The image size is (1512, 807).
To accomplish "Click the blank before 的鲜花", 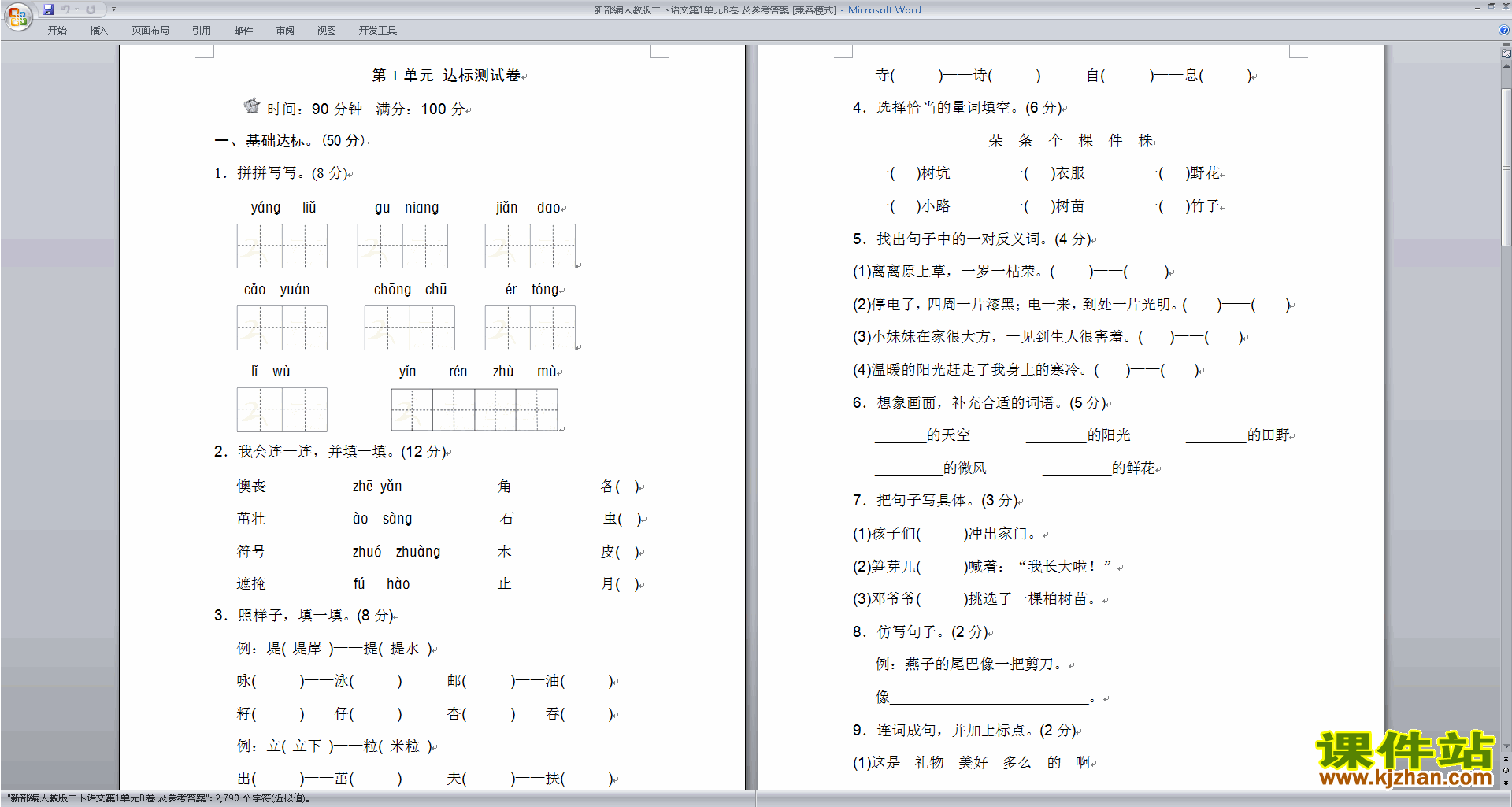I will 1077,469.
